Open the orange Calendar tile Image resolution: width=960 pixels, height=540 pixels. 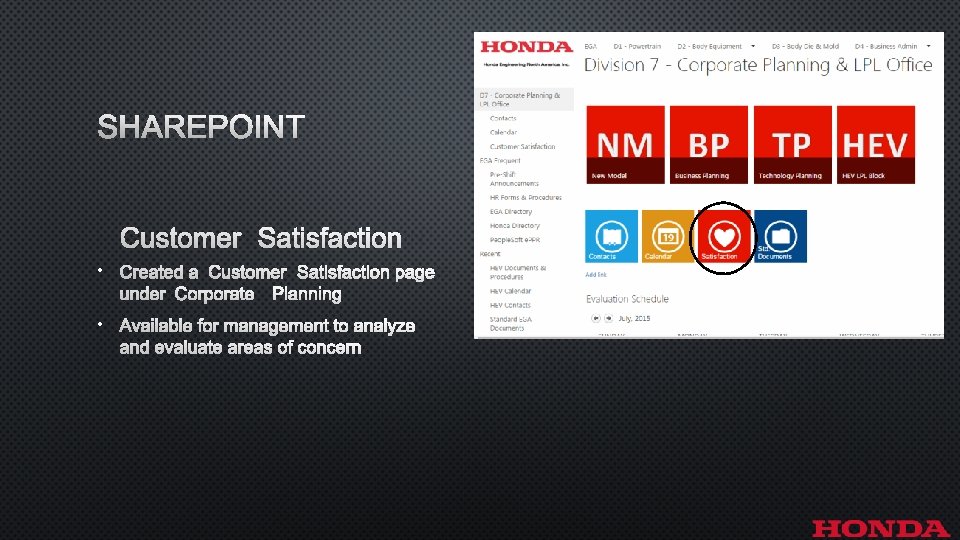click(667, 236)
